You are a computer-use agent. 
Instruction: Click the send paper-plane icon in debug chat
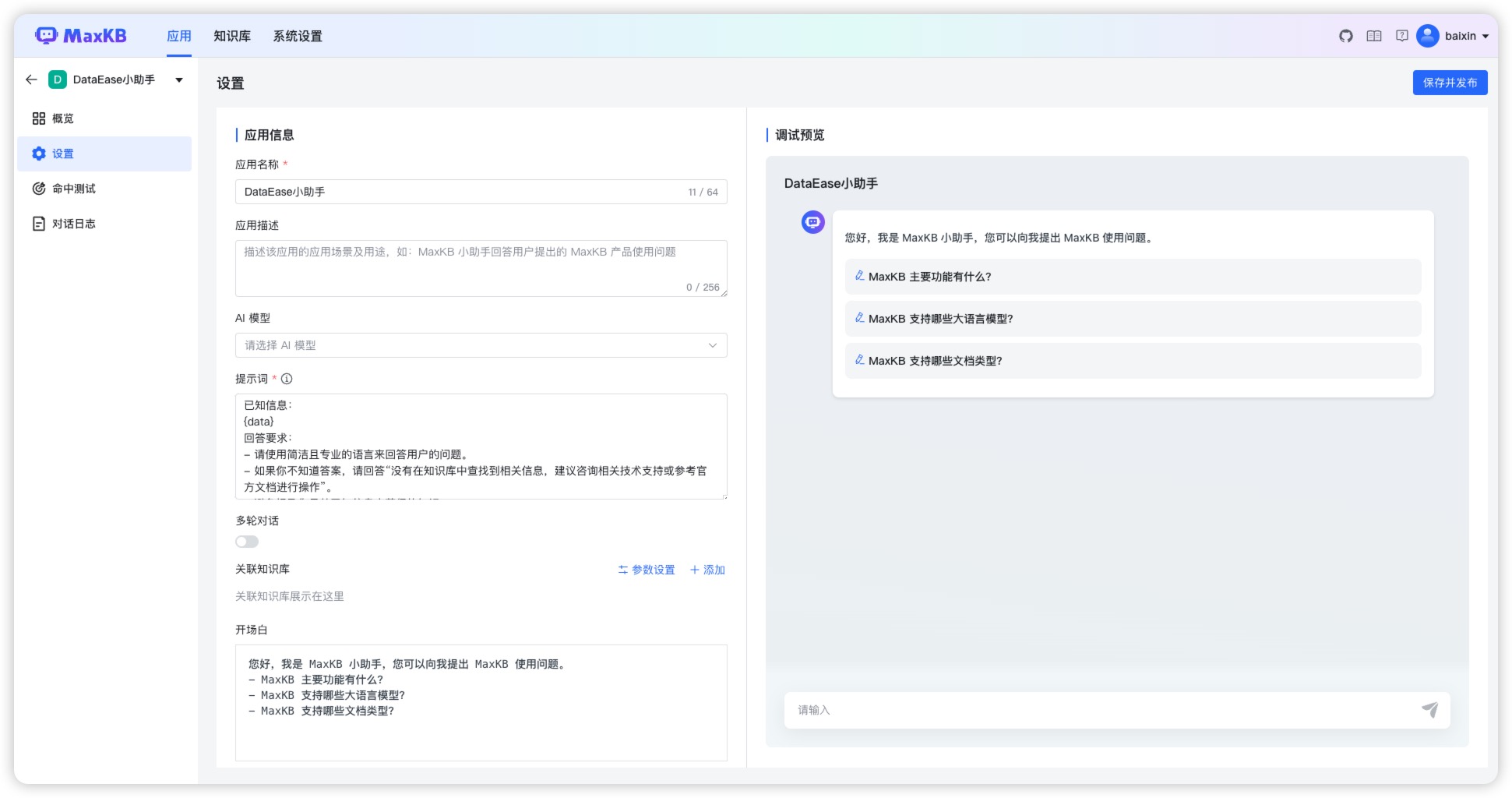coord(1430,710)
